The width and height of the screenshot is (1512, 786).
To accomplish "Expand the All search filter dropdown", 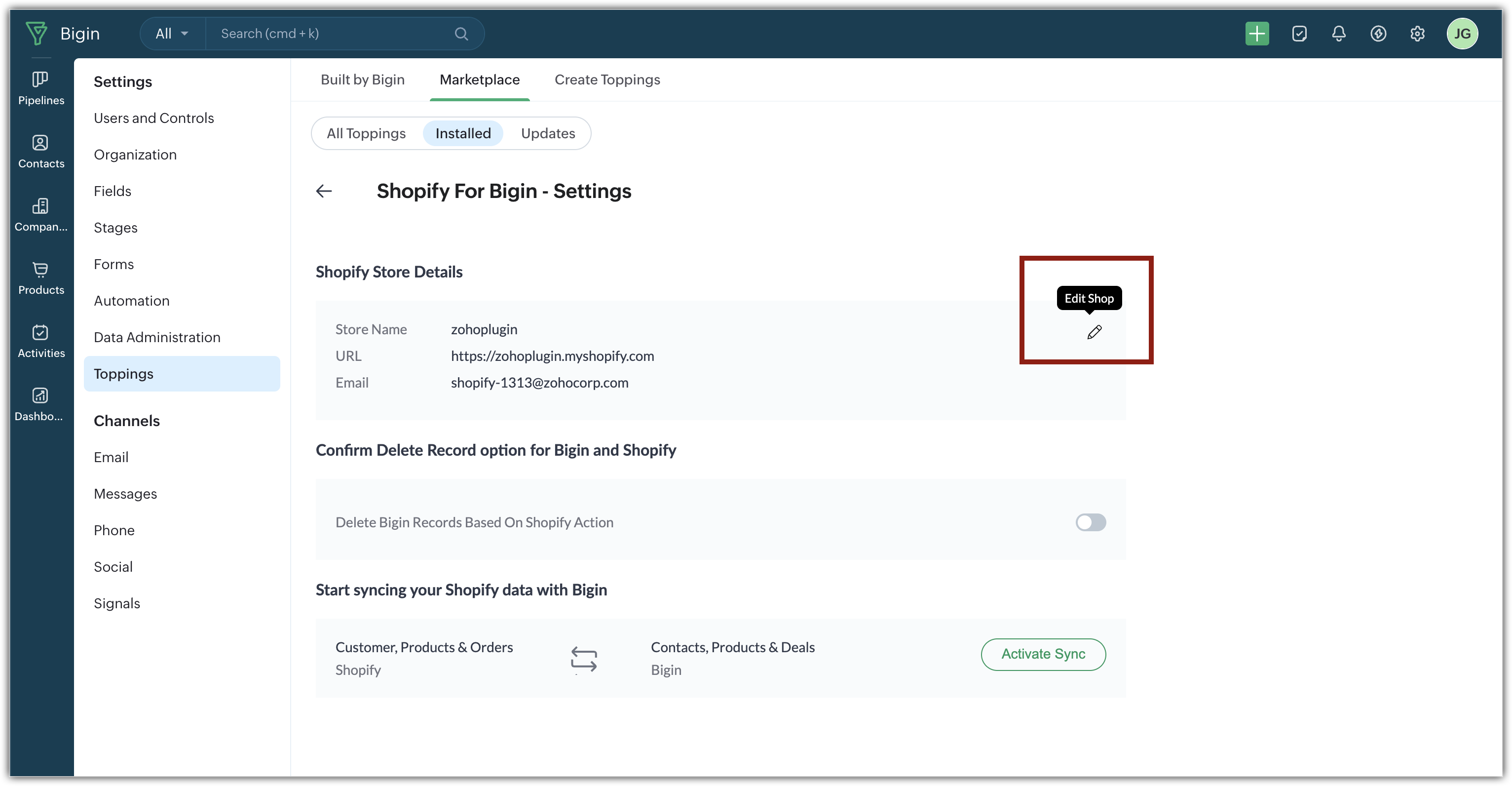I will [172, 34].
